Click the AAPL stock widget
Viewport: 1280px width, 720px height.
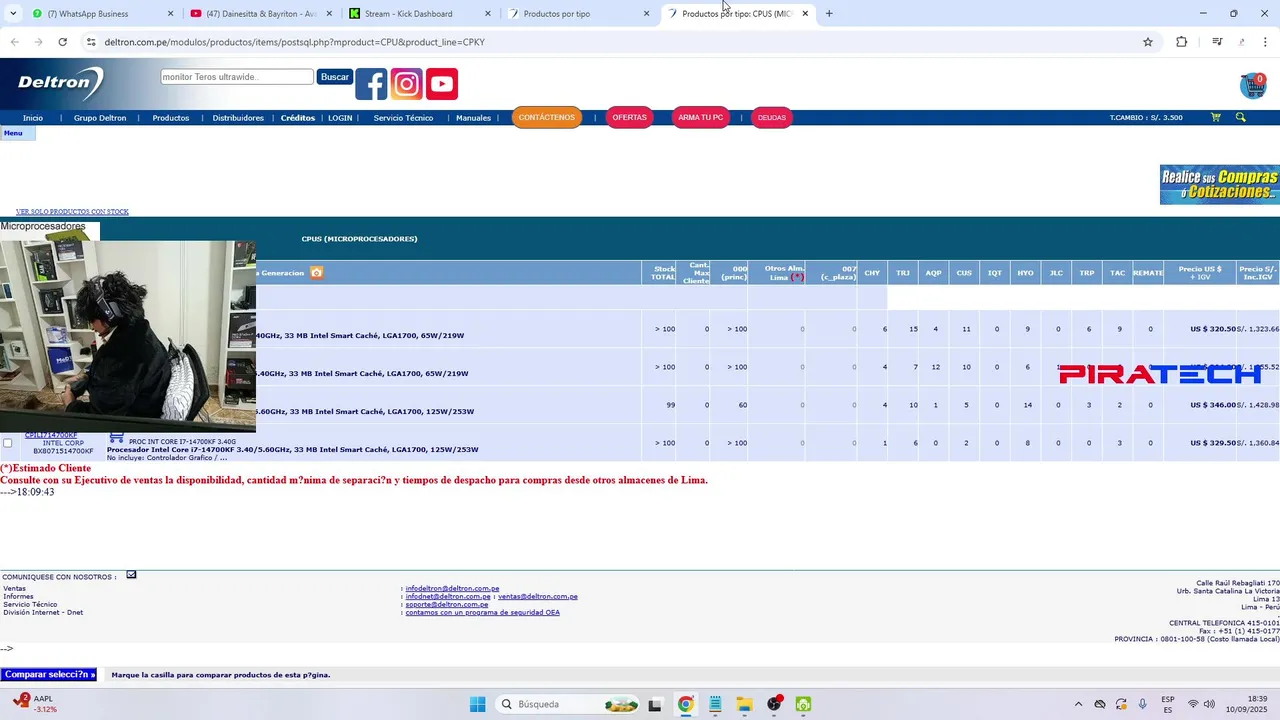(36, 704)
